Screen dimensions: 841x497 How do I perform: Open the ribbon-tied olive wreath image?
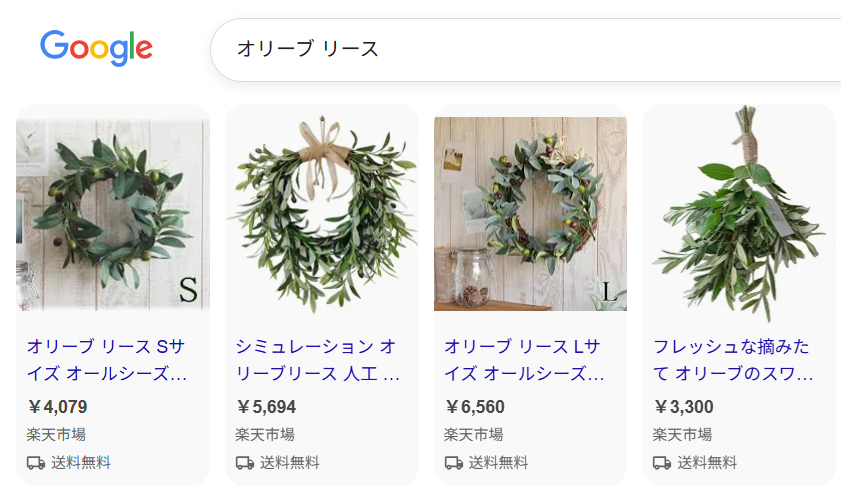pyautogui.click(x=322, y=214)
